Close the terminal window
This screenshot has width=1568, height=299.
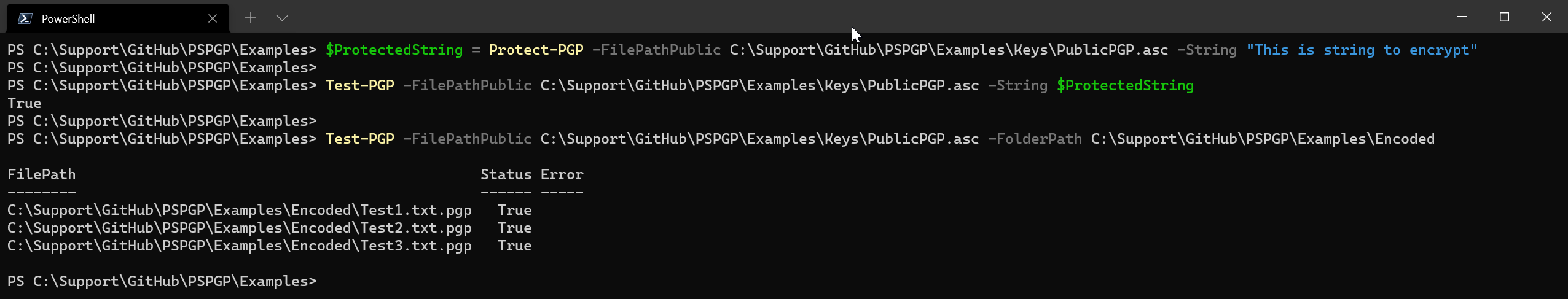(x=1546, y=17)
